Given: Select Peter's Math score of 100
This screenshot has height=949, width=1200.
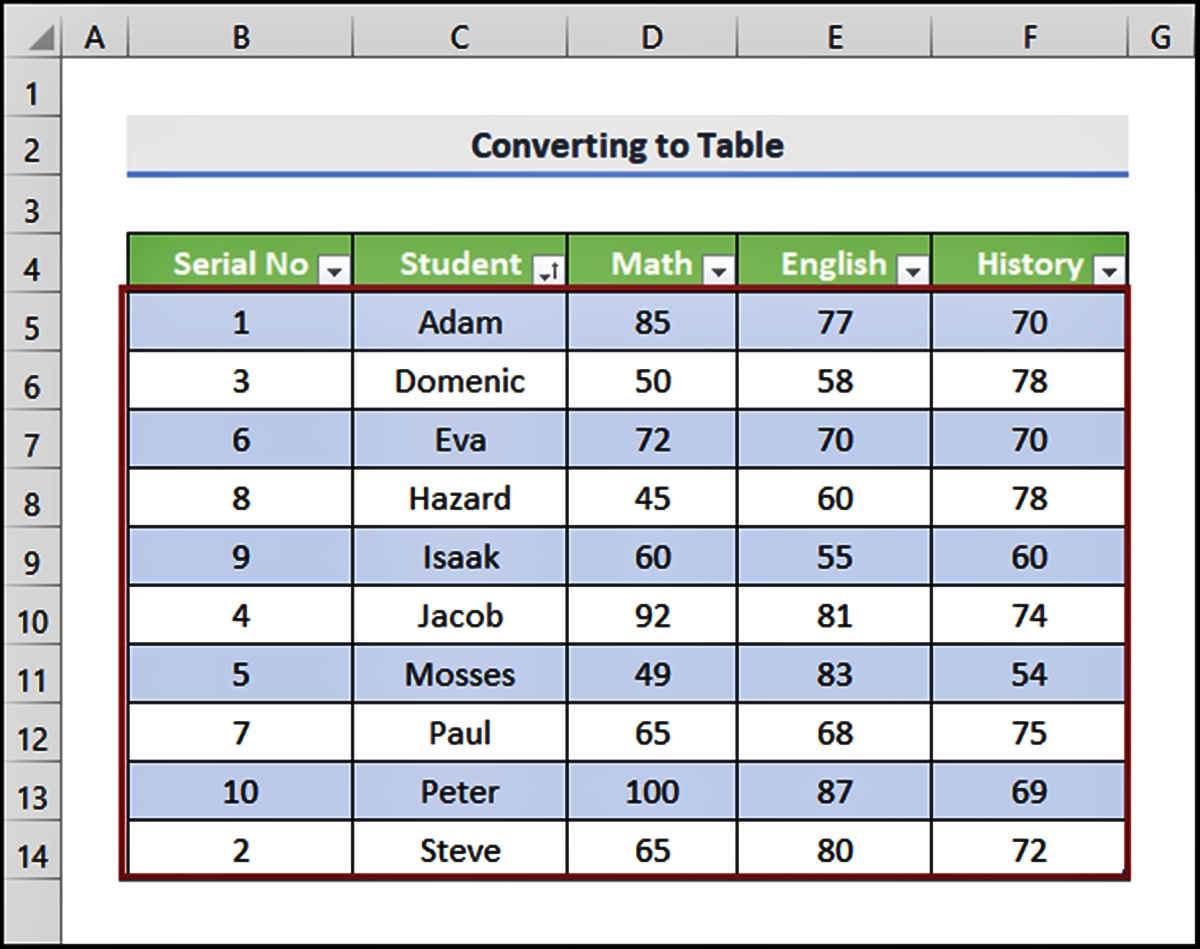Looking at the screenshot, I should tap(653, 791).
